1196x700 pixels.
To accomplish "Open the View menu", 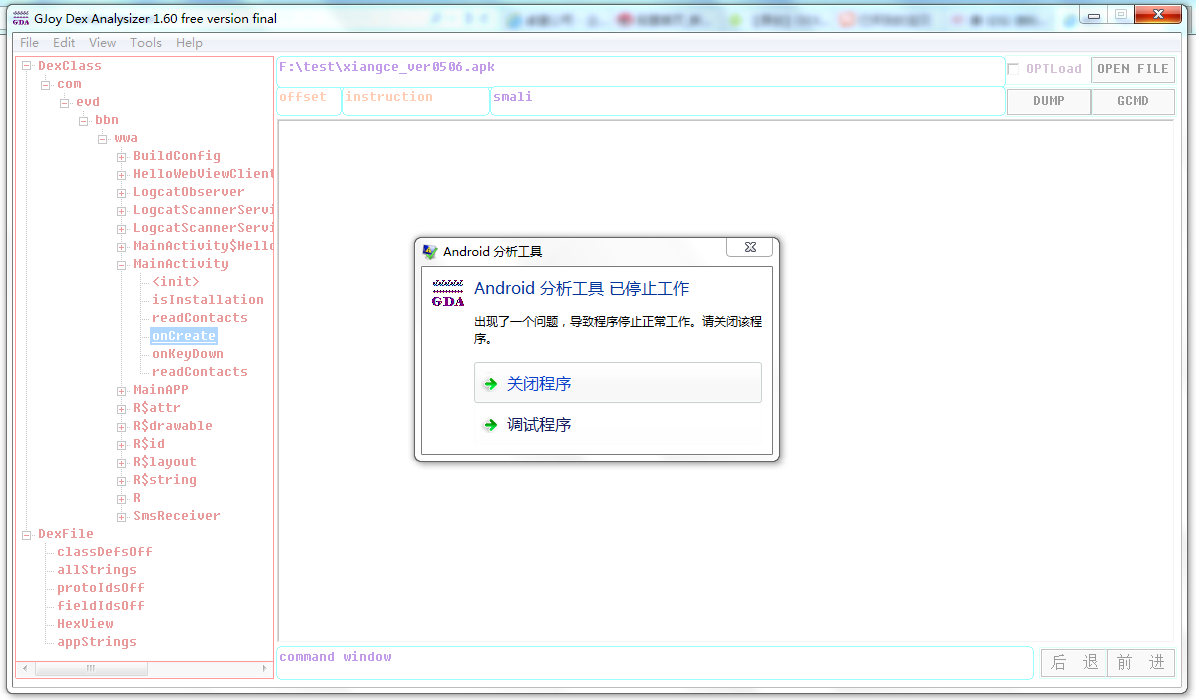I will (102, 43).
